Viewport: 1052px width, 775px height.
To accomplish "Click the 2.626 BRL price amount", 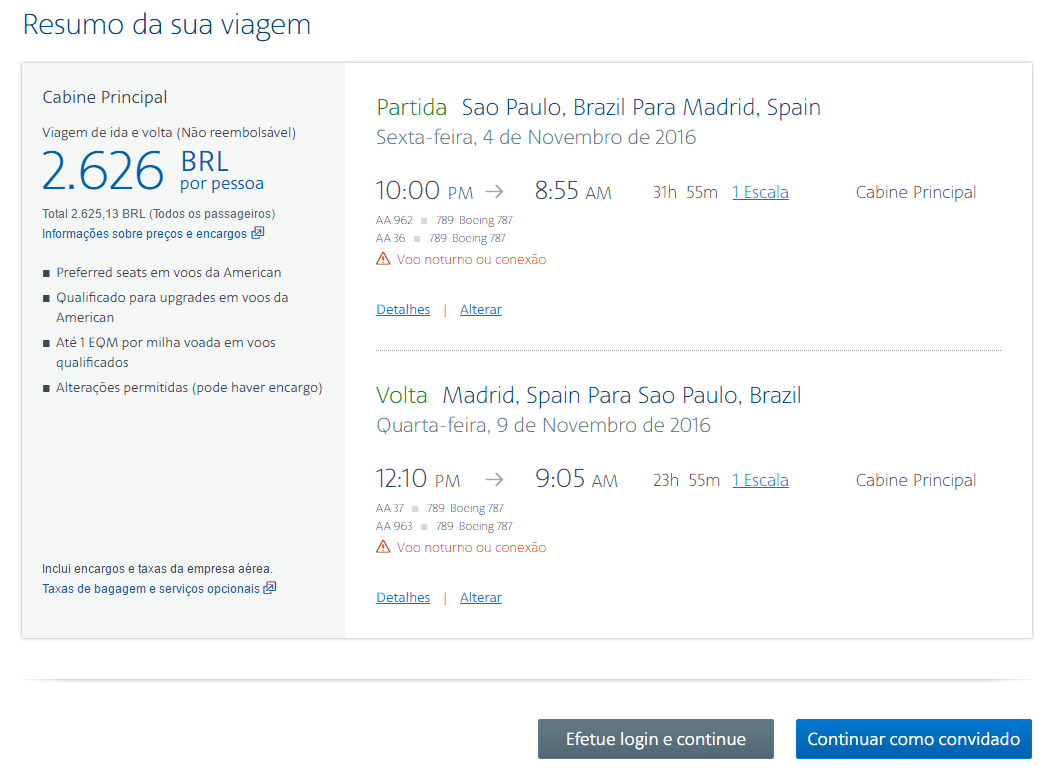I will coord(103,170).
